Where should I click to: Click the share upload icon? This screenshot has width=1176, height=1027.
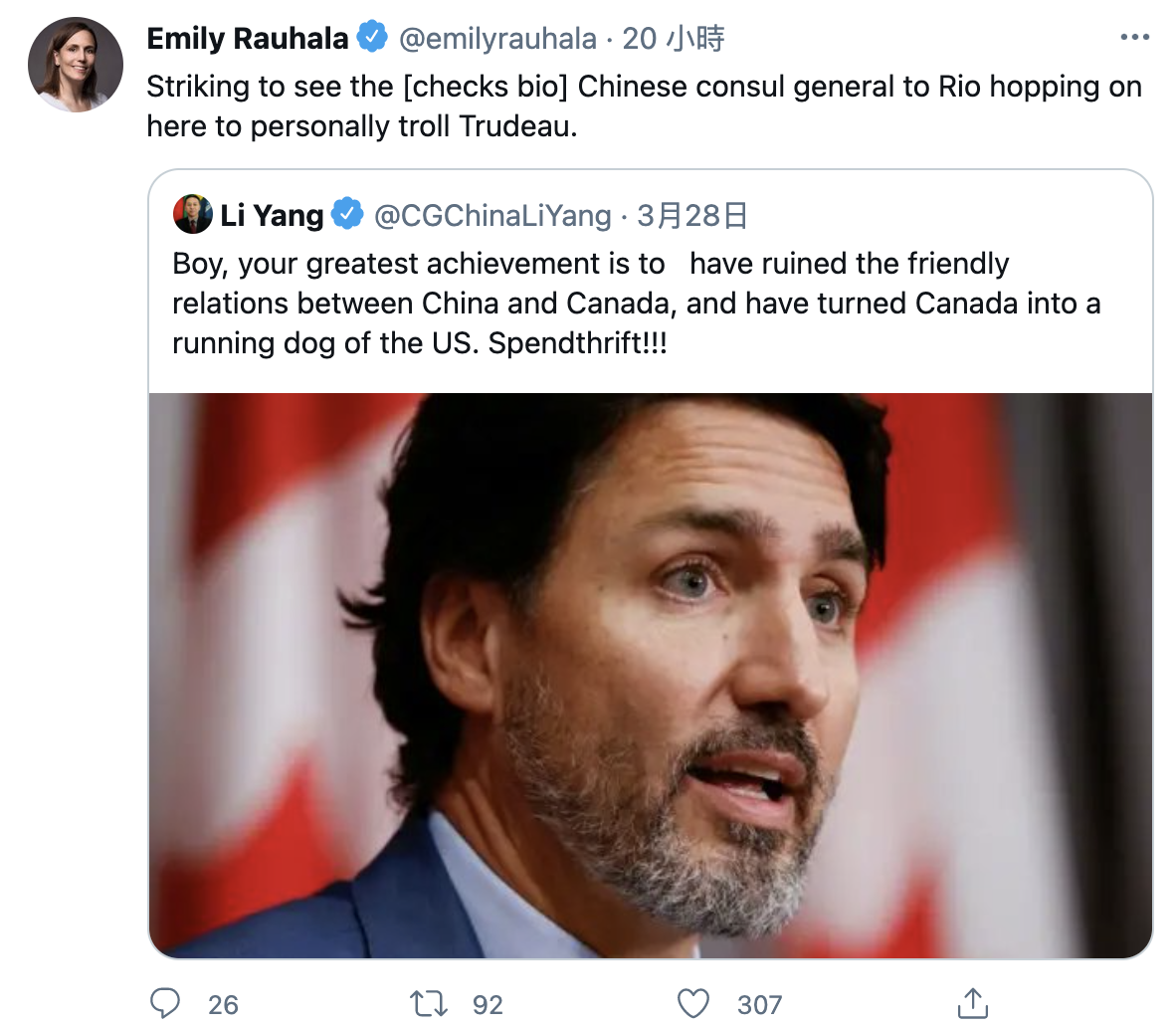click(972, 1003)
